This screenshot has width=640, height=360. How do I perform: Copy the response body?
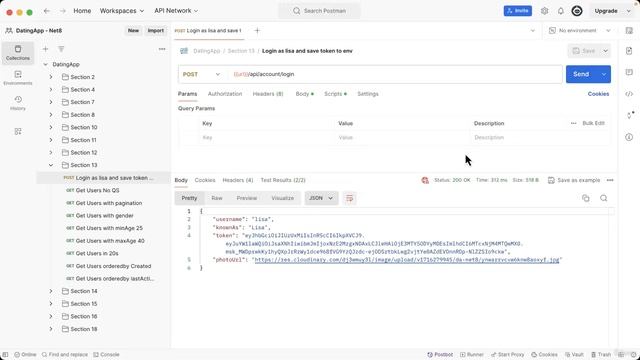coord(586,198)
